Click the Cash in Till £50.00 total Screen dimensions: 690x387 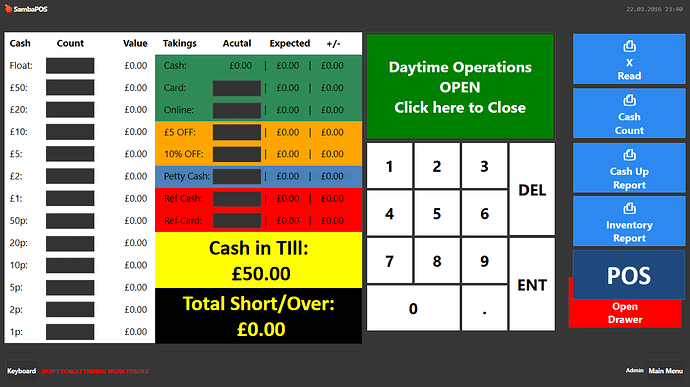click(x=259, y=260)
